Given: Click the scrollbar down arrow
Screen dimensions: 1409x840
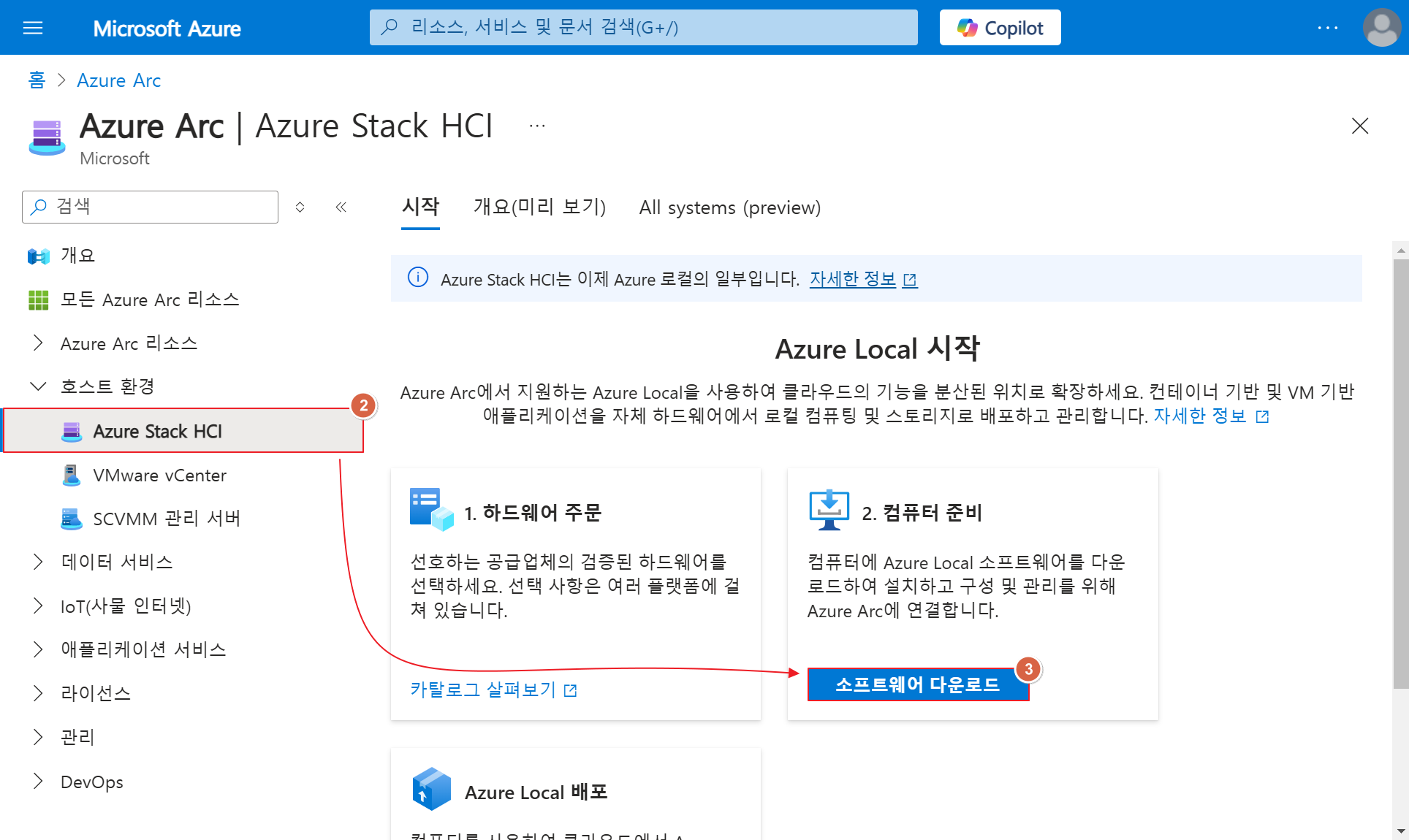Looking at the screenshot, I should [1400, 831].
